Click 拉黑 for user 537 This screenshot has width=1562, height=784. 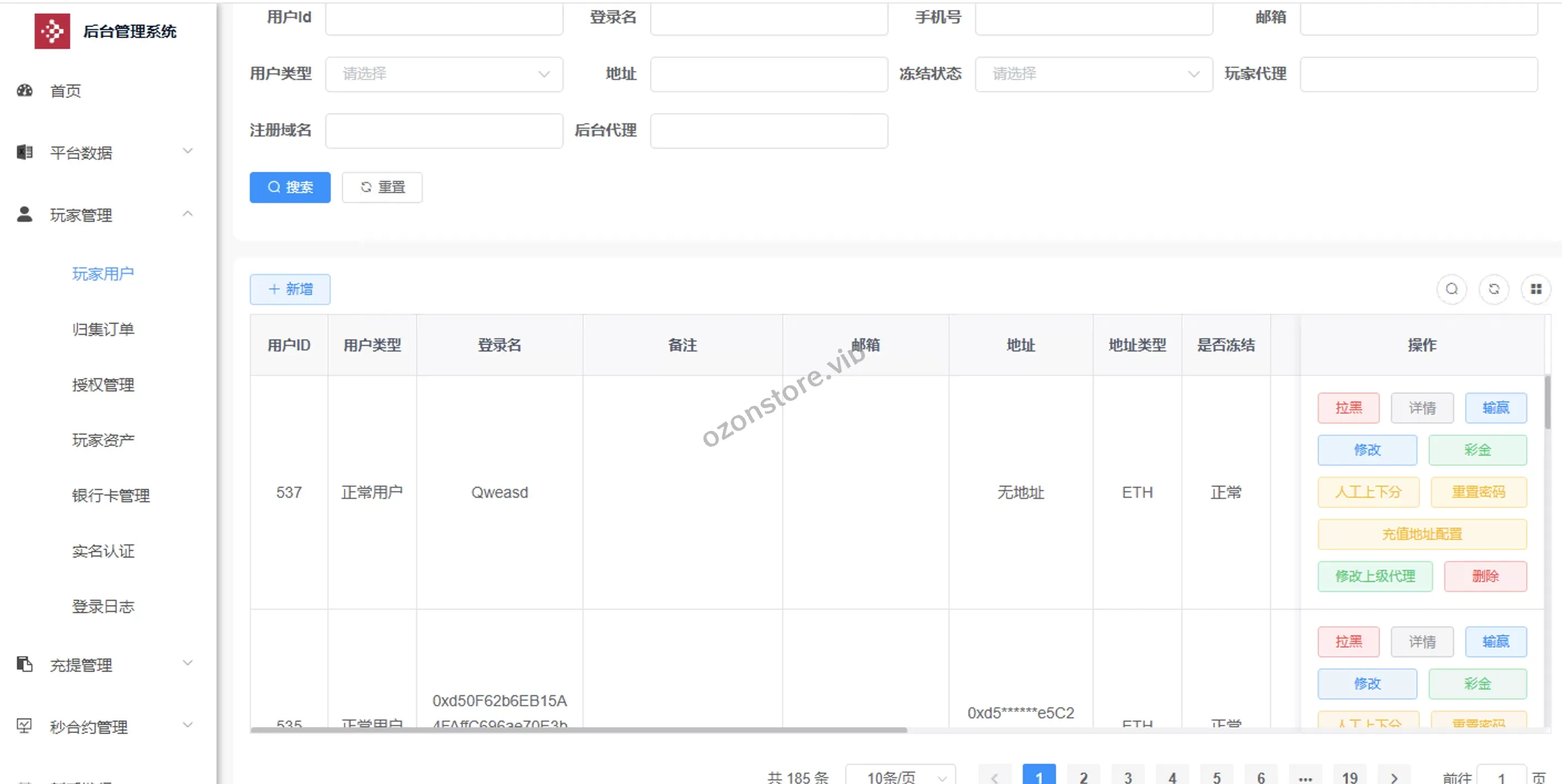click(x=1348, y=408)
